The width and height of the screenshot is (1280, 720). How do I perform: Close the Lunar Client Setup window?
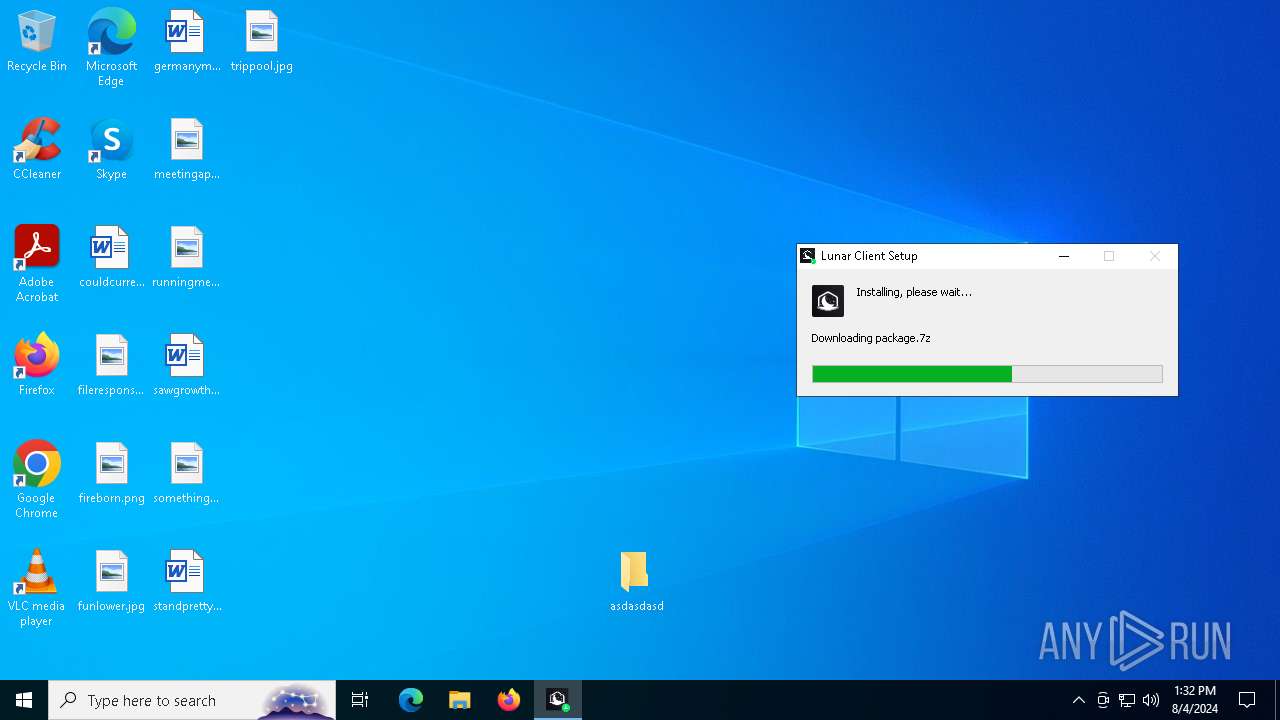tap(1155, 256)
